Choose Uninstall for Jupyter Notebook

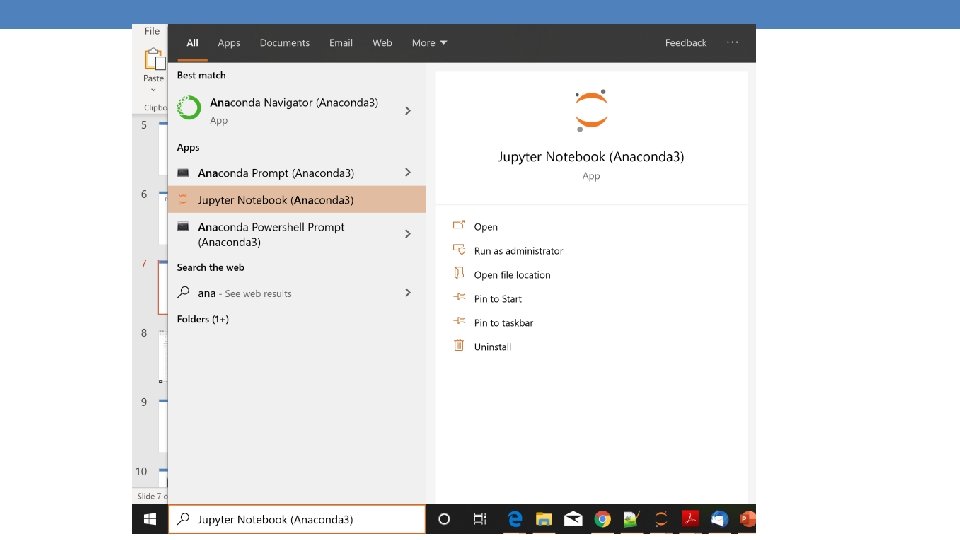(x=492, y=347)
